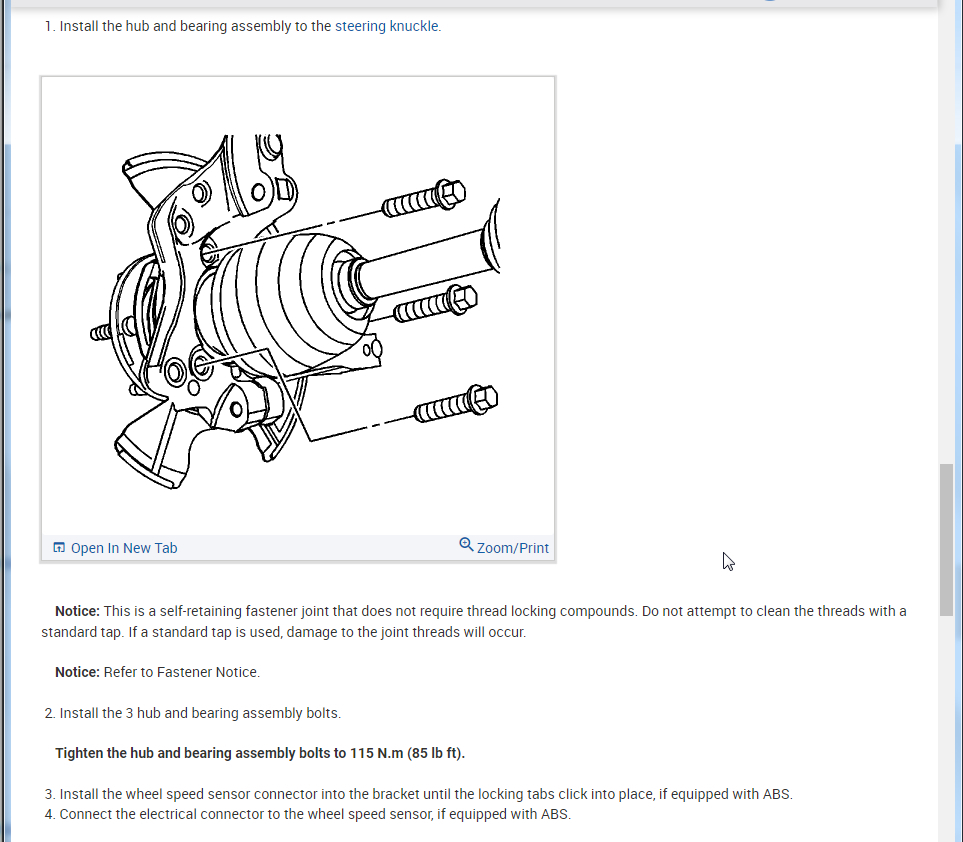The height and width of the screenshot is (842, 963).
Task: Click the bottom bolt in the diagram
Action: pyautogui.click(x=456, y=403)
